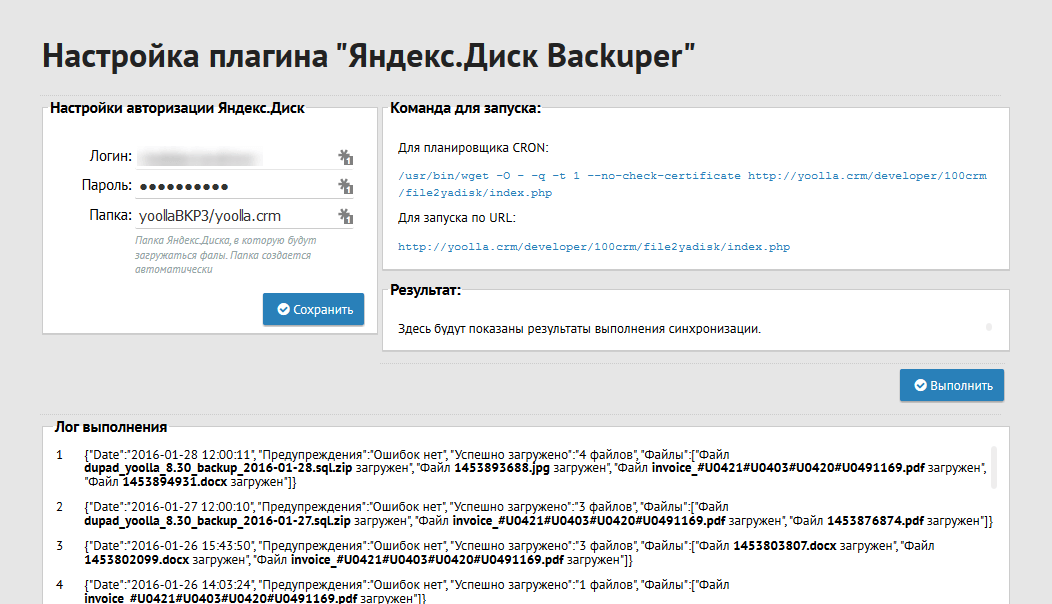Click file name 1453803807.docx in log

785,546
